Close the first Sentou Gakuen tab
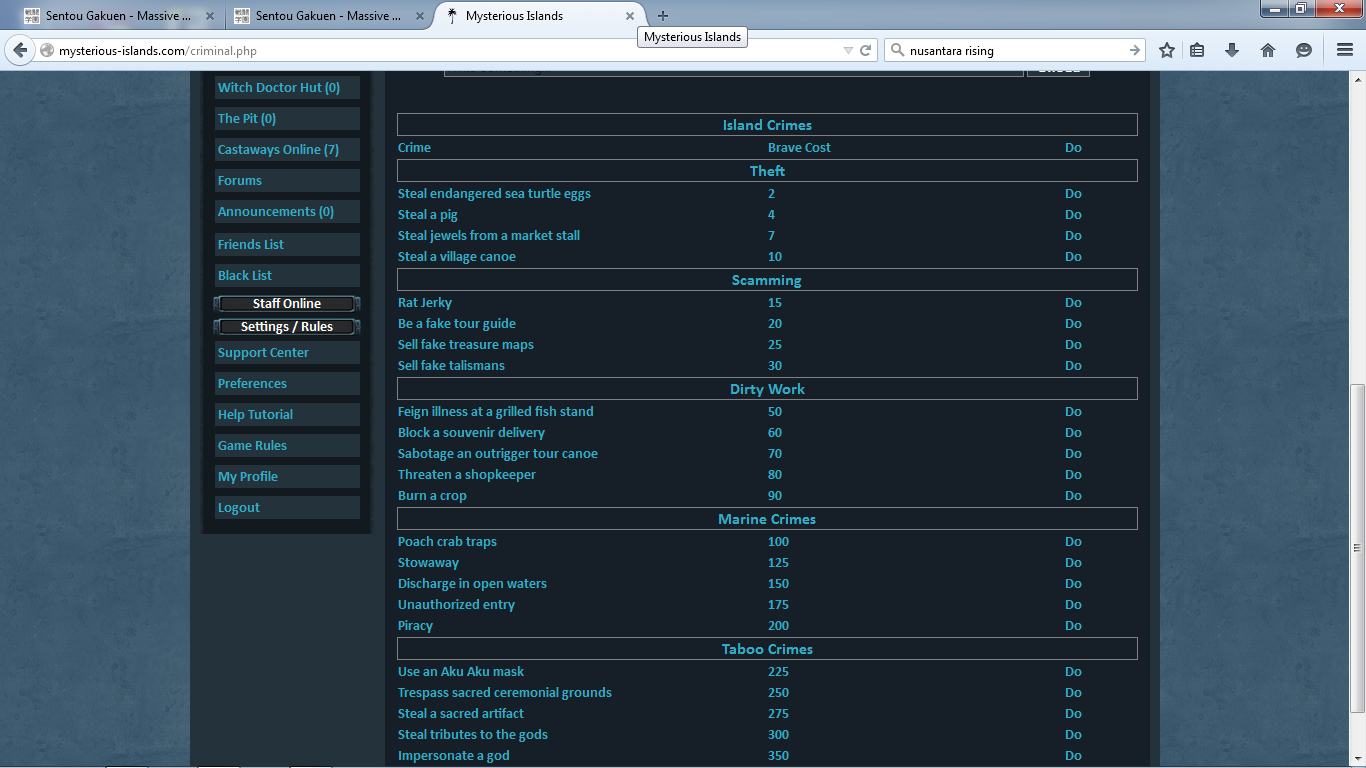Image resolution: width=1366 pixels, height=768 pixels. point(210,16)
